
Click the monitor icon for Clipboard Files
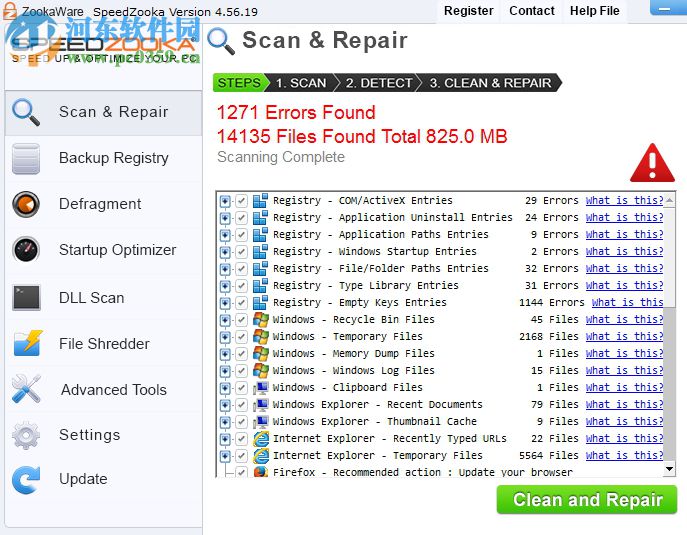(261, 388)
